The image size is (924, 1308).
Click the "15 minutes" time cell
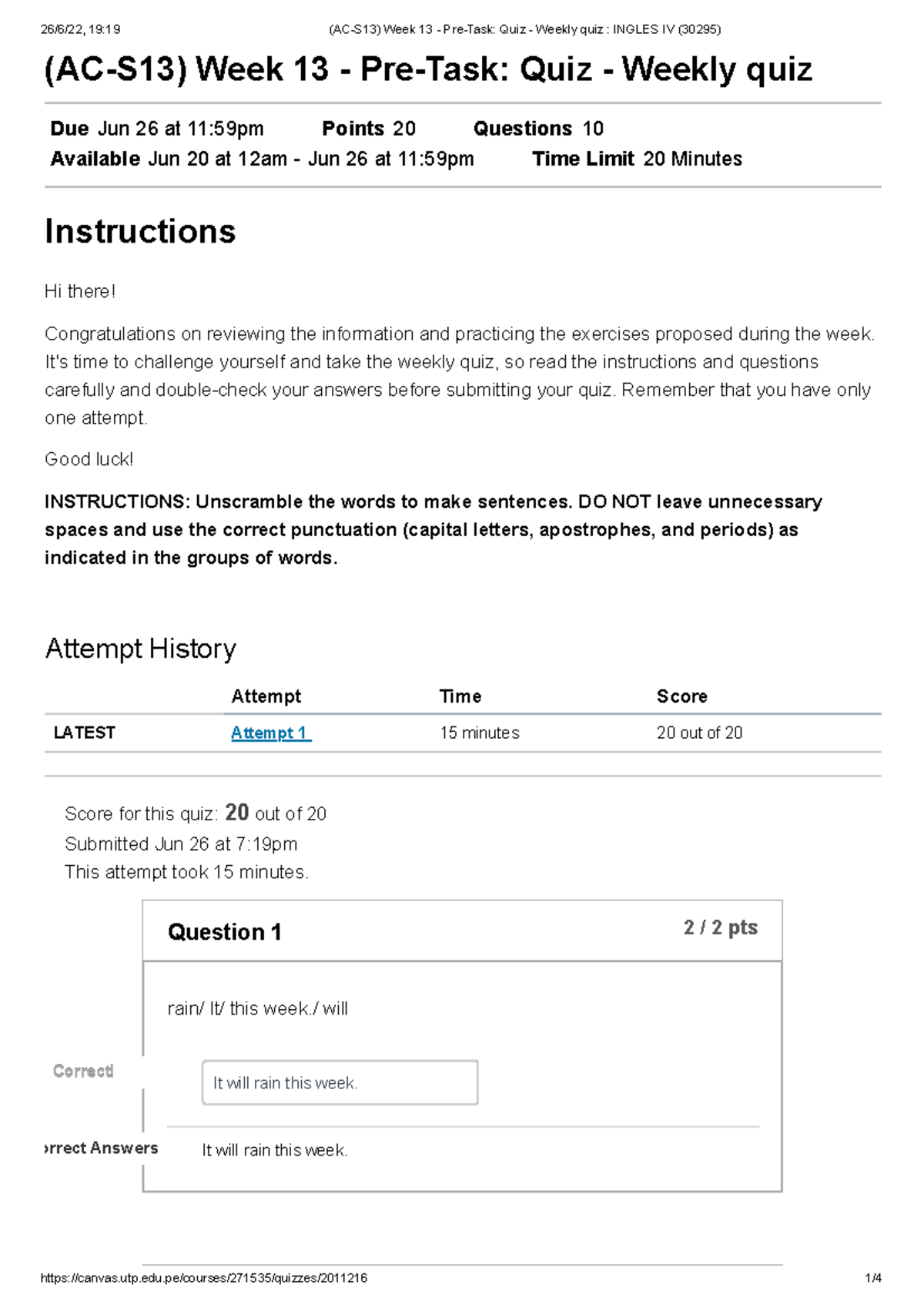[x=479, y=733]
